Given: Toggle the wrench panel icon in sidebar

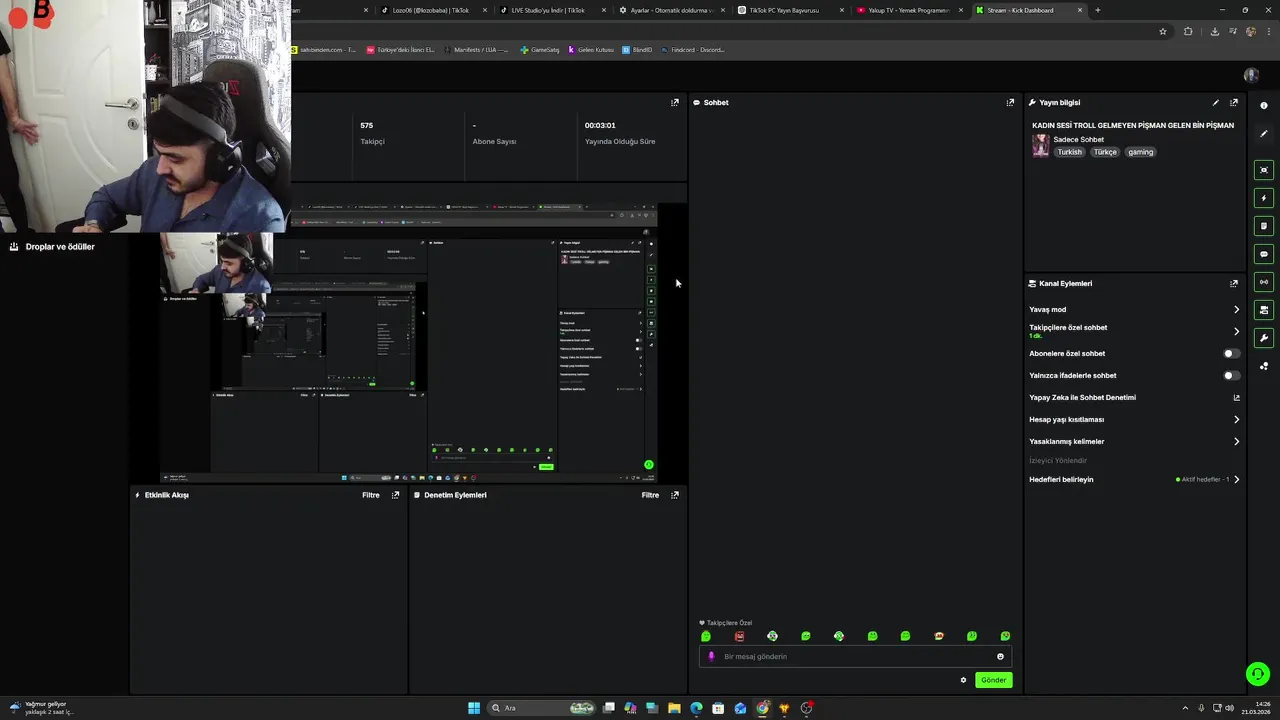Looking at the screenshot, I should pos(1264,338).
